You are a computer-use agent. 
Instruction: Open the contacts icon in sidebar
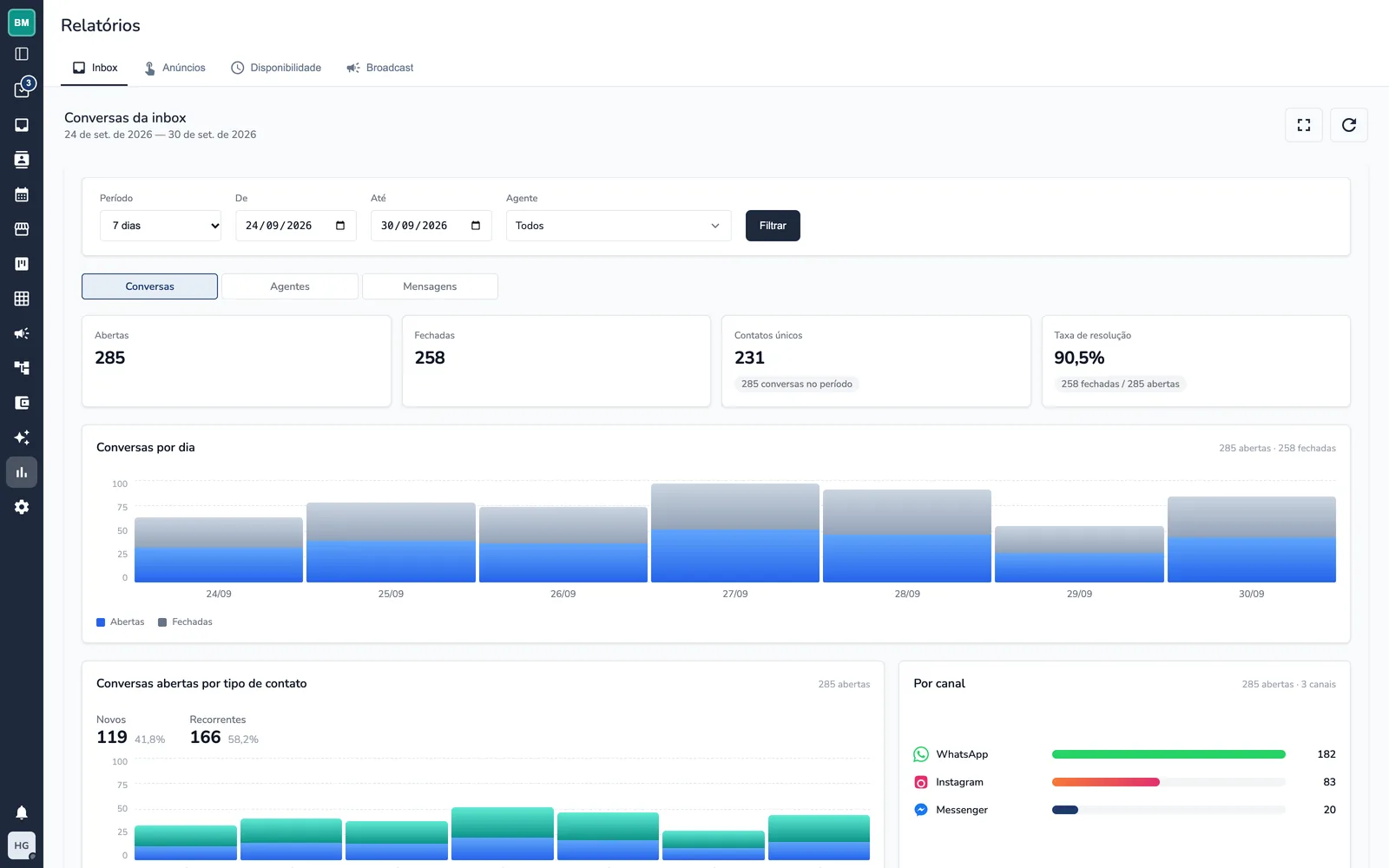(x=22, y=160)
